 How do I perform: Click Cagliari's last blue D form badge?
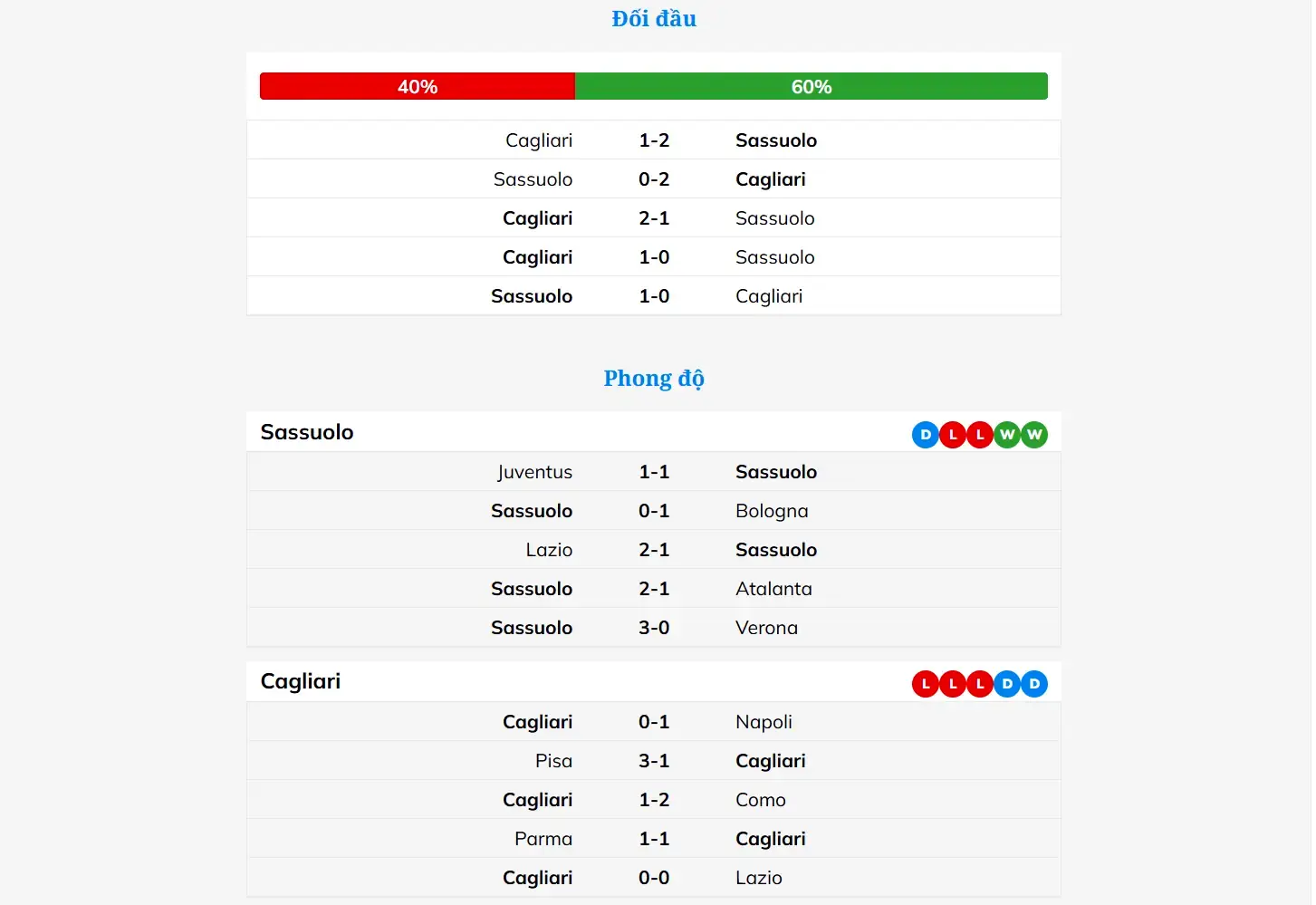click(x=1034, y=684)
